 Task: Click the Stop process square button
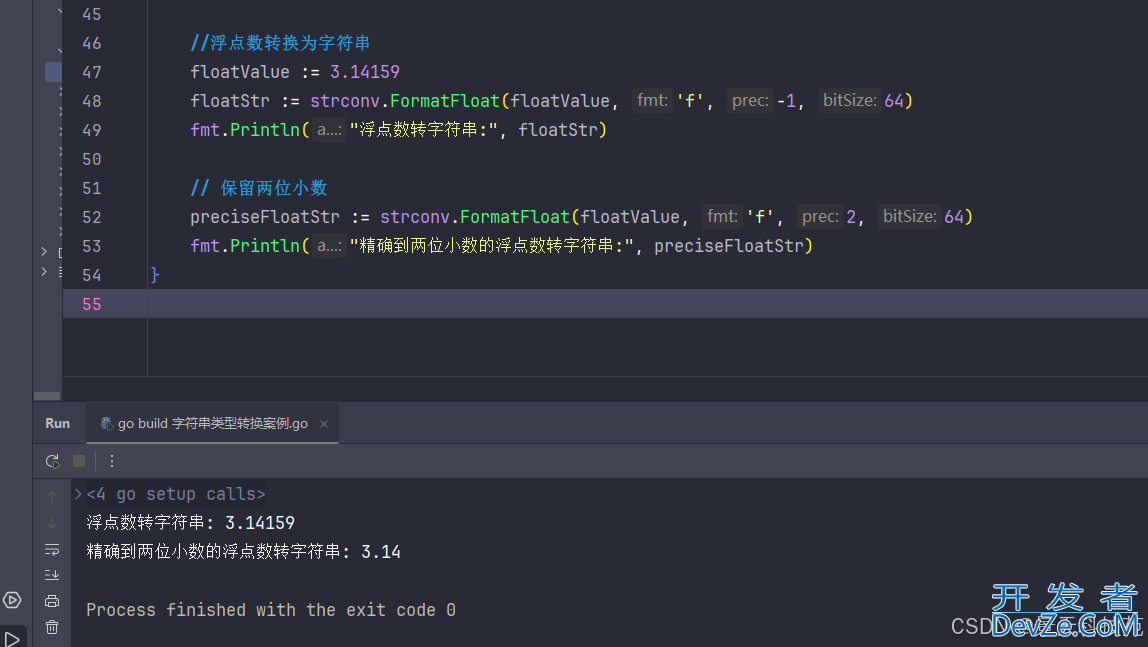point(79,461)
